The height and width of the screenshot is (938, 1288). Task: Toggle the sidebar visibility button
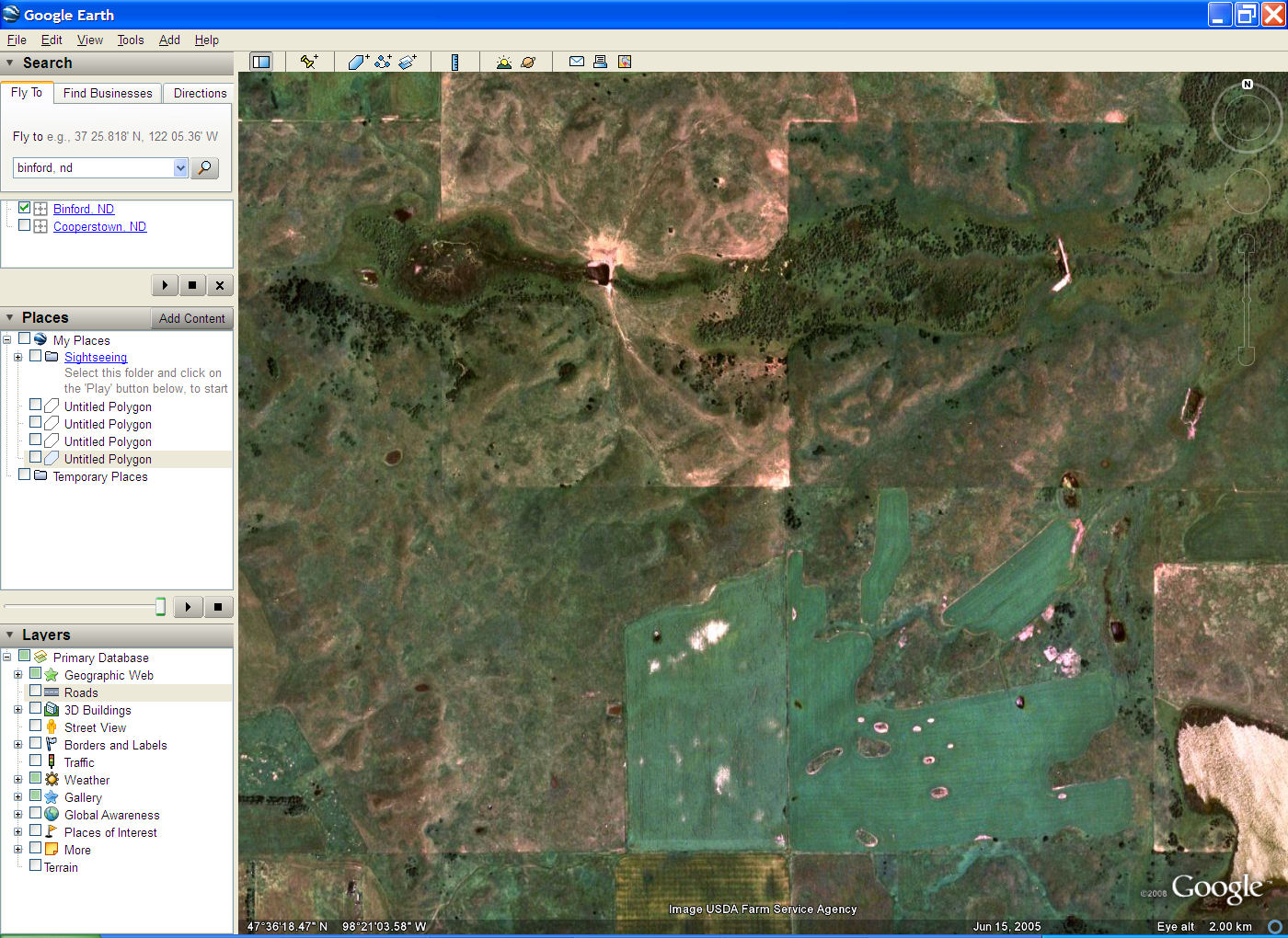(x=261, y=62)
